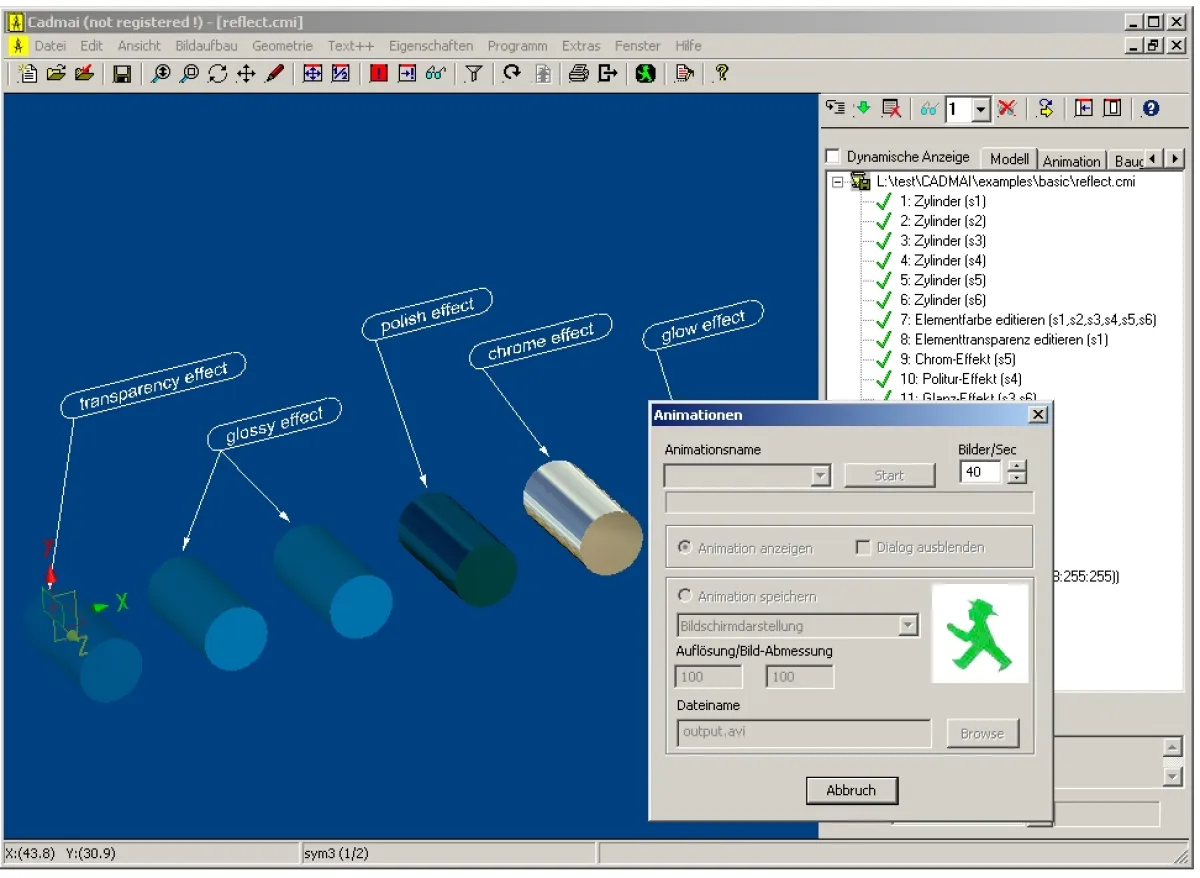Enable the Dynamische Anzeige checkbox
Viewport: 1200px width, 878px height.
(x=832, y=157)
